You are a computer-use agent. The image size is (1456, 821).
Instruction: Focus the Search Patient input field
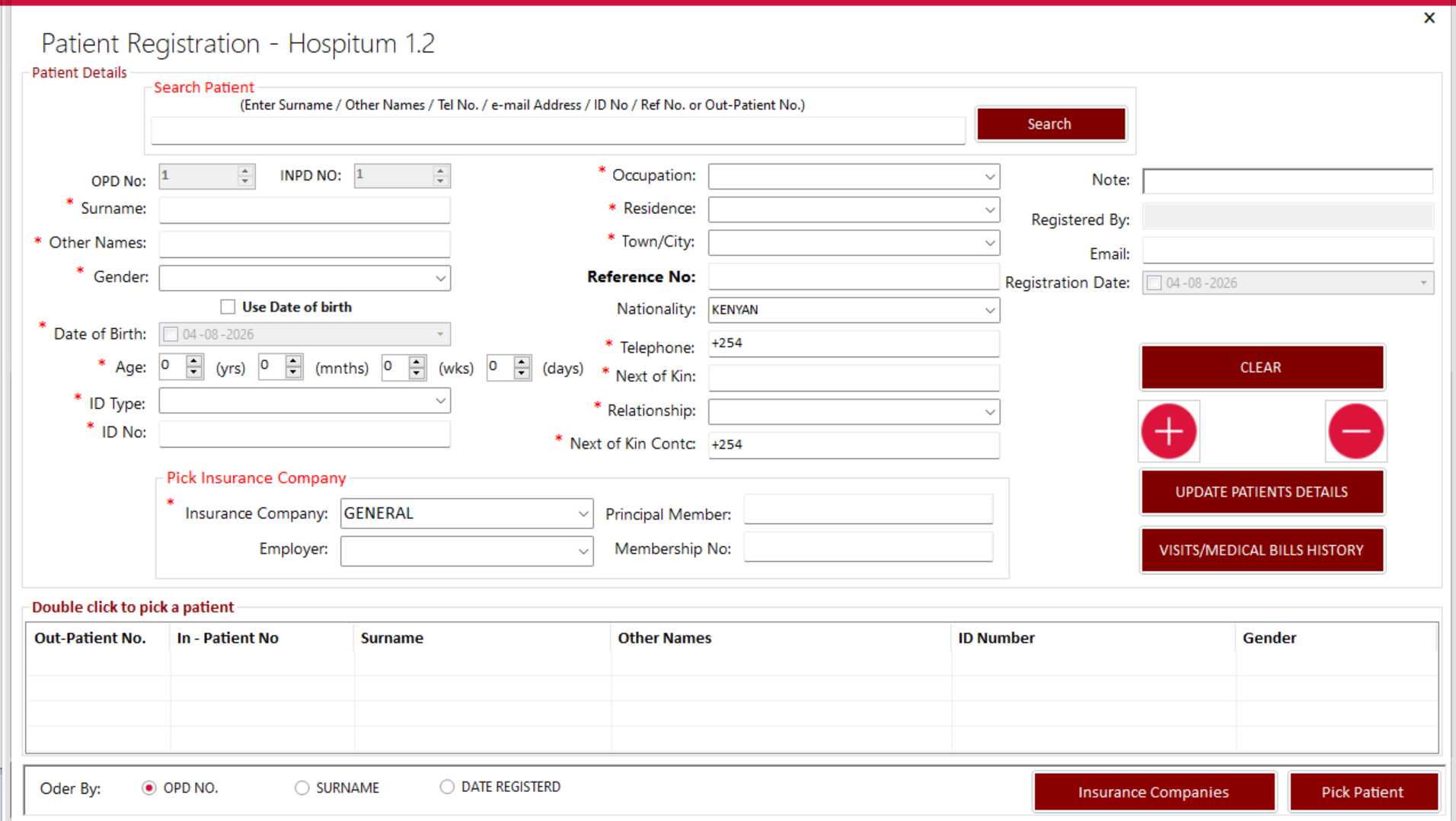pyautogui.click(x=558, y=130)
